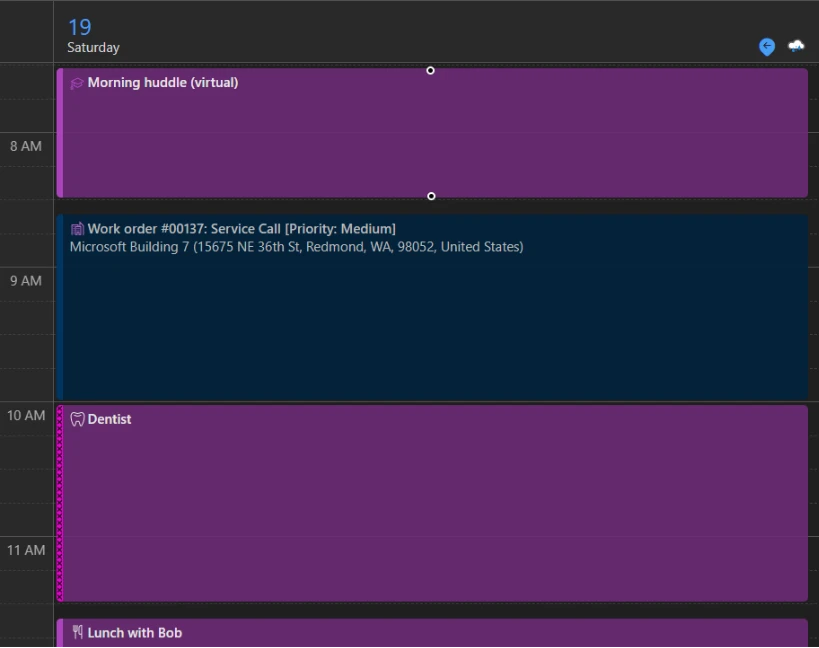Click the top resize handle of Morning huddle
The height and width of the screenshot is (648, 819).
pyautogui.click(x=431, y=70)
